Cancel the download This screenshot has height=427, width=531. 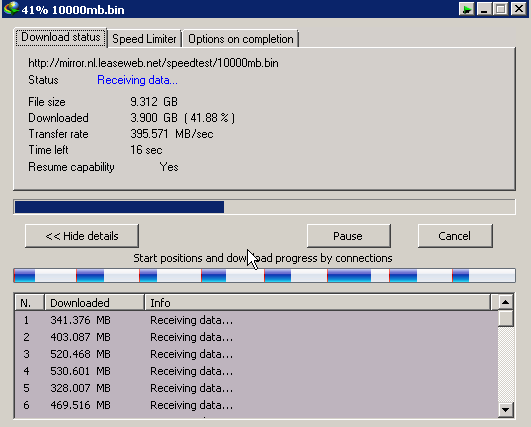click(x=455, y=236)
